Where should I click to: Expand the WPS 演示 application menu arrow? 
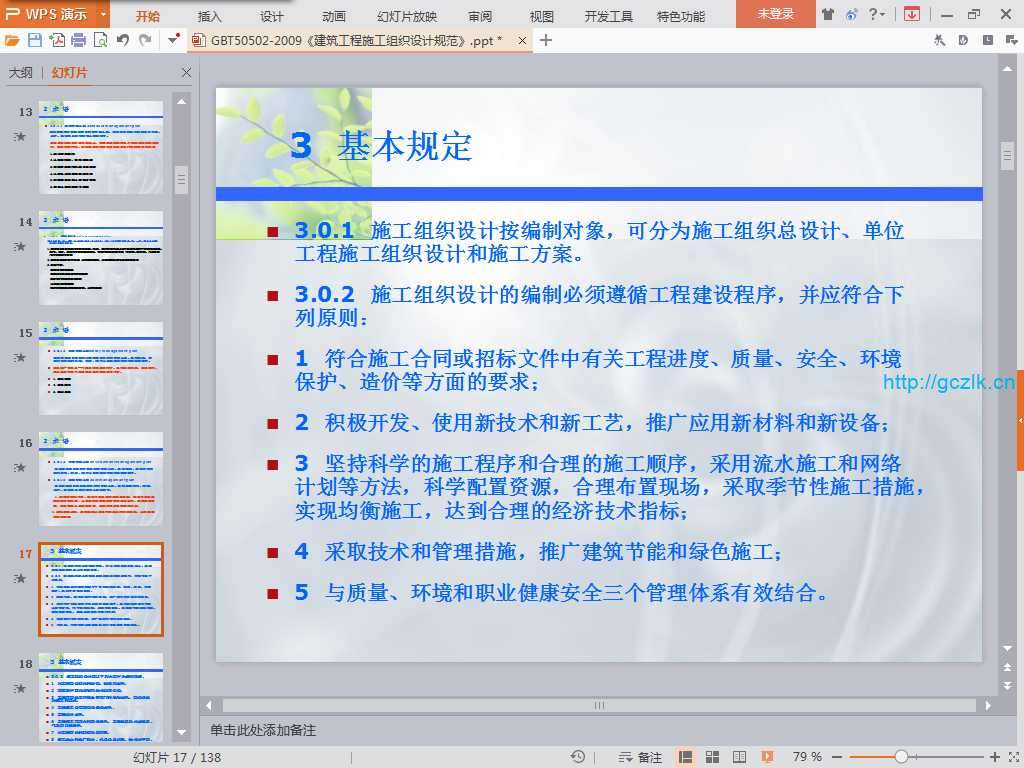103,15
